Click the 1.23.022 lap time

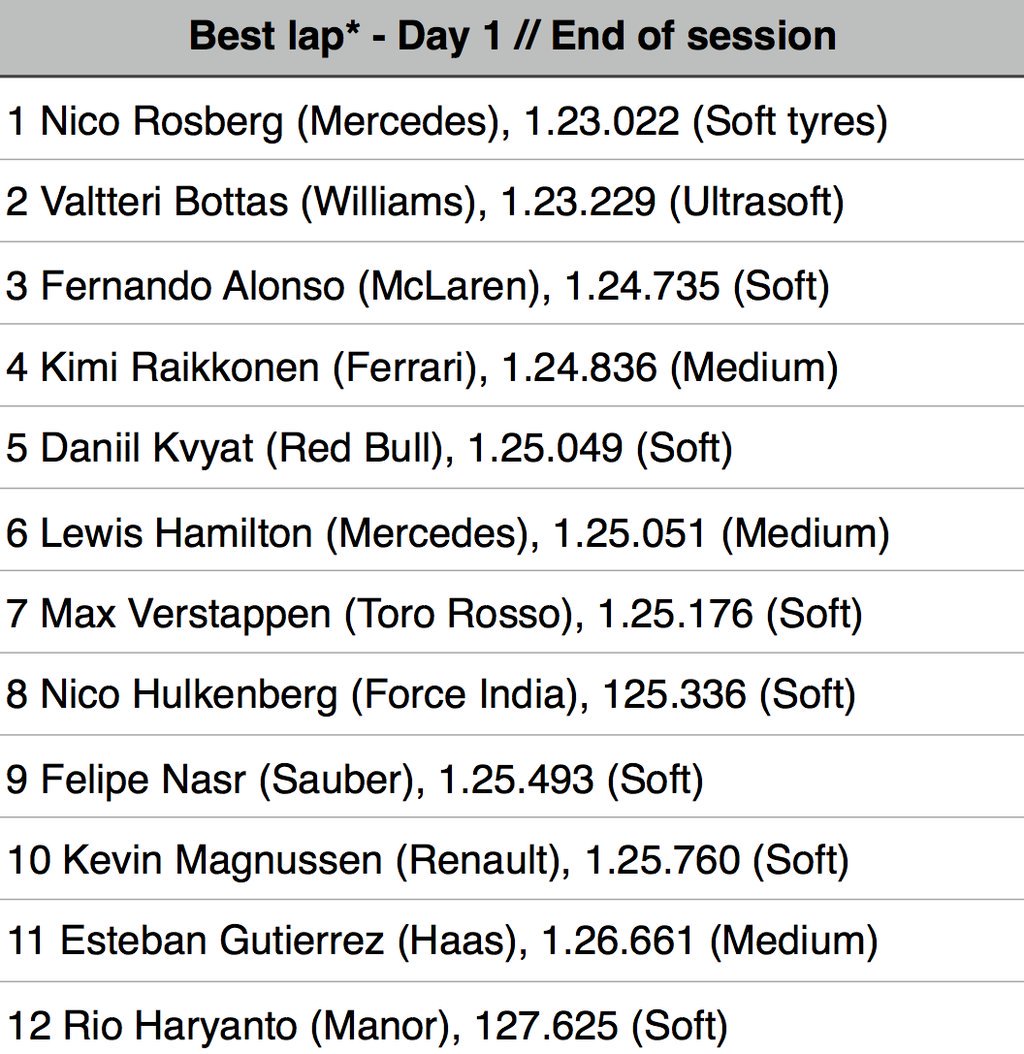click(601, 122)
